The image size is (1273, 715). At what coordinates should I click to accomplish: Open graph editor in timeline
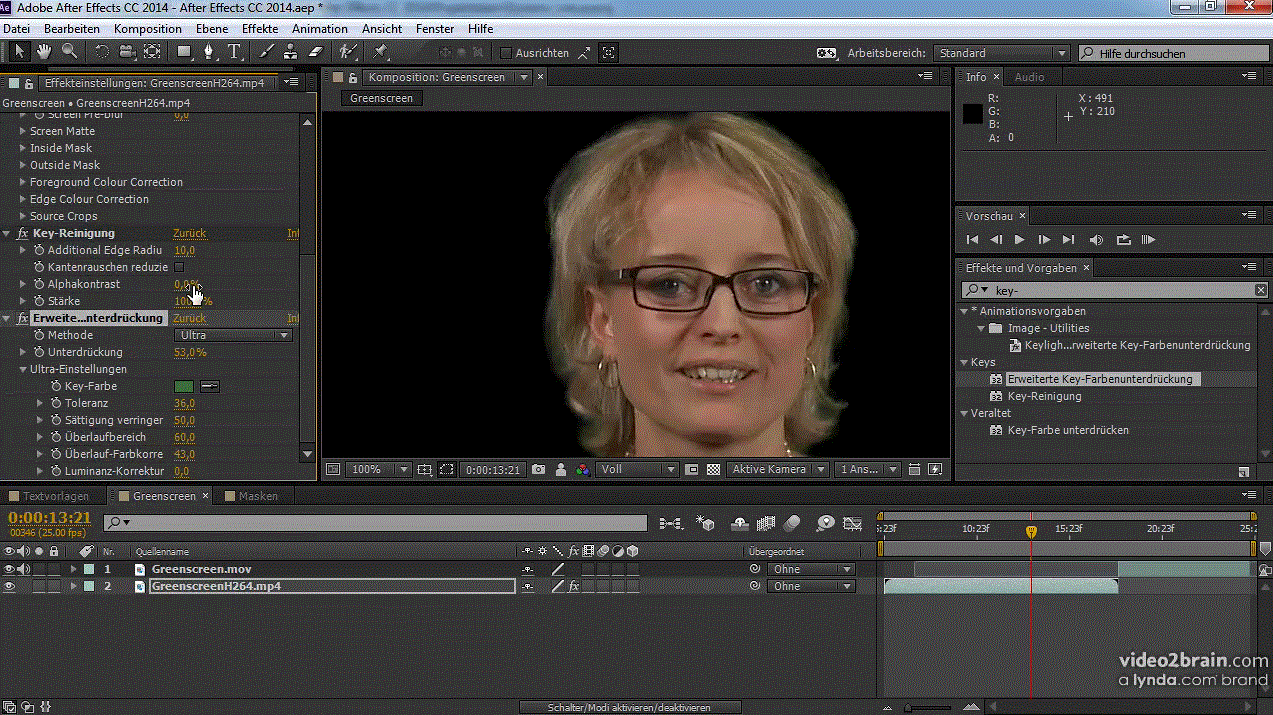tap(853, 522)
